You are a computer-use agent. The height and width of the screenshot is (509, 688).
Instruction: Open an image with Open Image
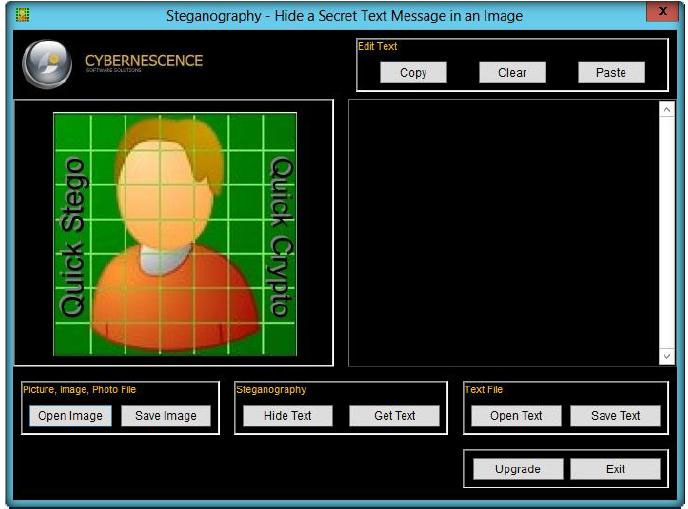pyautogui.click(x=70, y=416)
